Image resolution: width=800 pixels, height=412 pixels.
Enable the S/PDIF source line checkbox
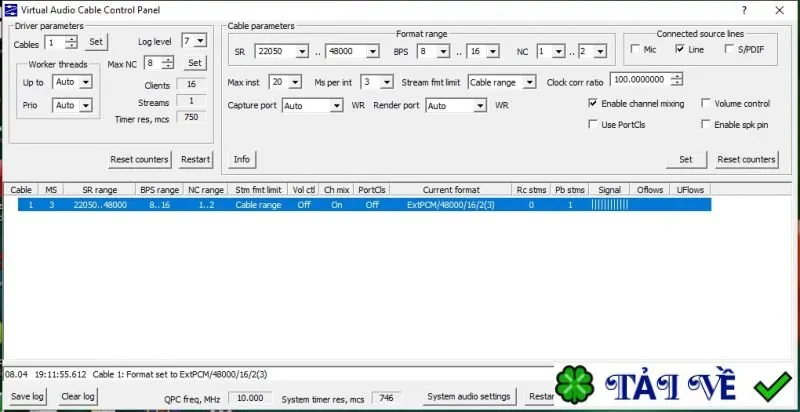point(729,49)
